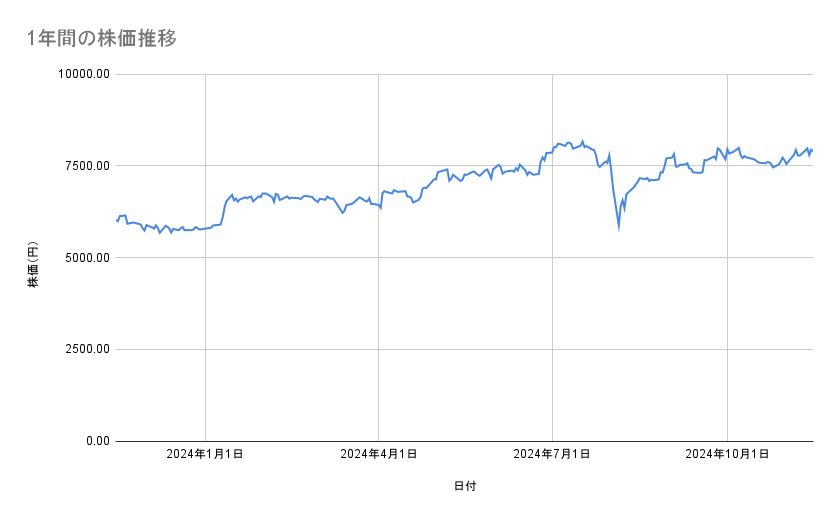Click the line's lowest point before 2024年1月1日
Screen dimensions: 839x519
159,233
